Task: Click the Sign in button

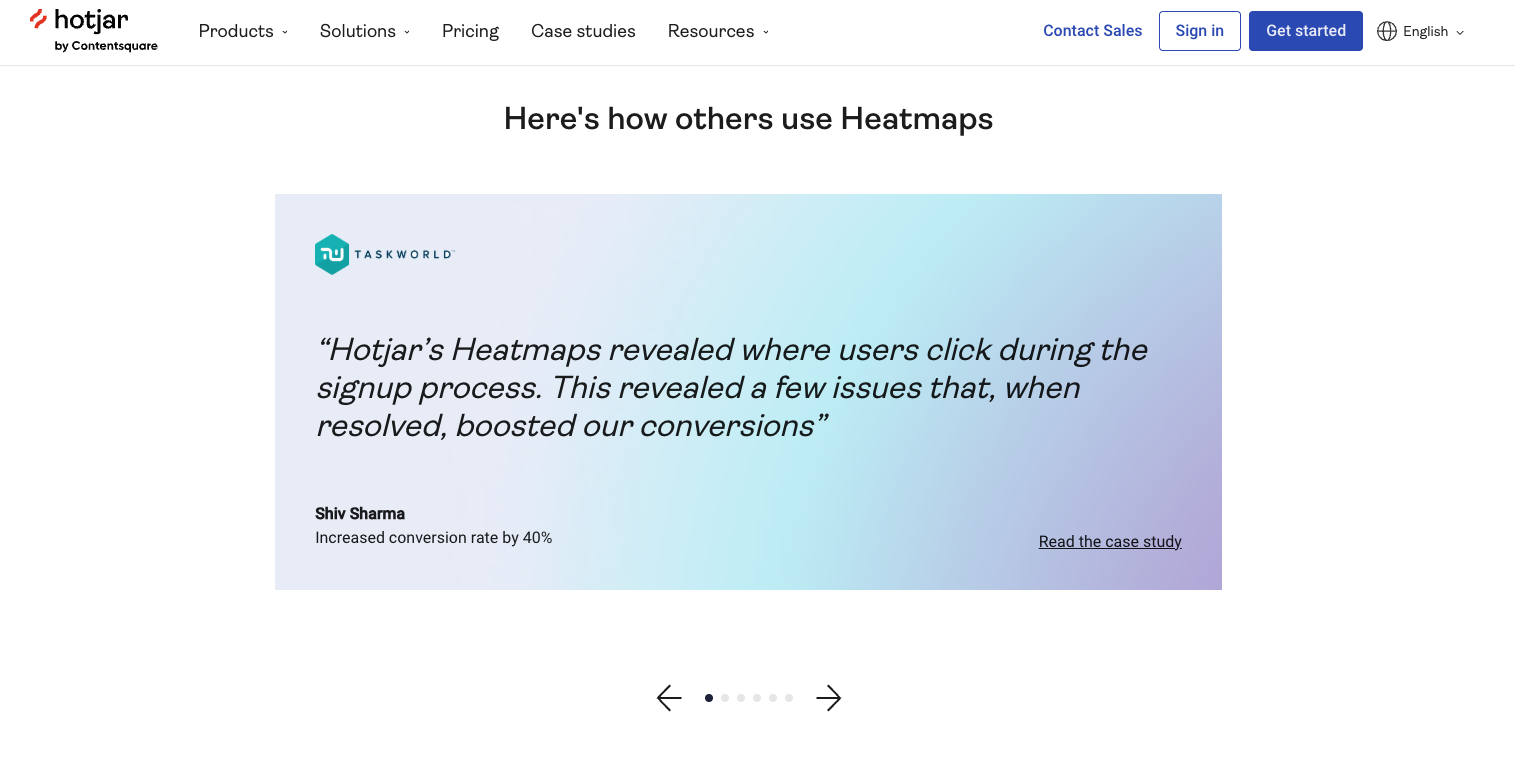Action: click(1199, 31)
